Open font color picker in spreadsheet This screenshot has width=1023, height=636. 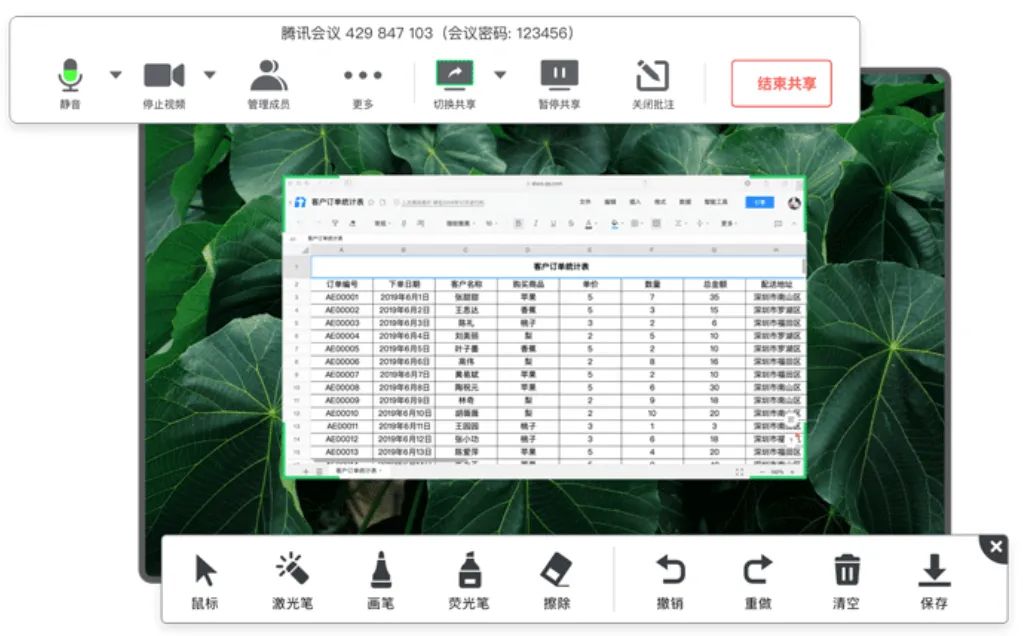589,224
